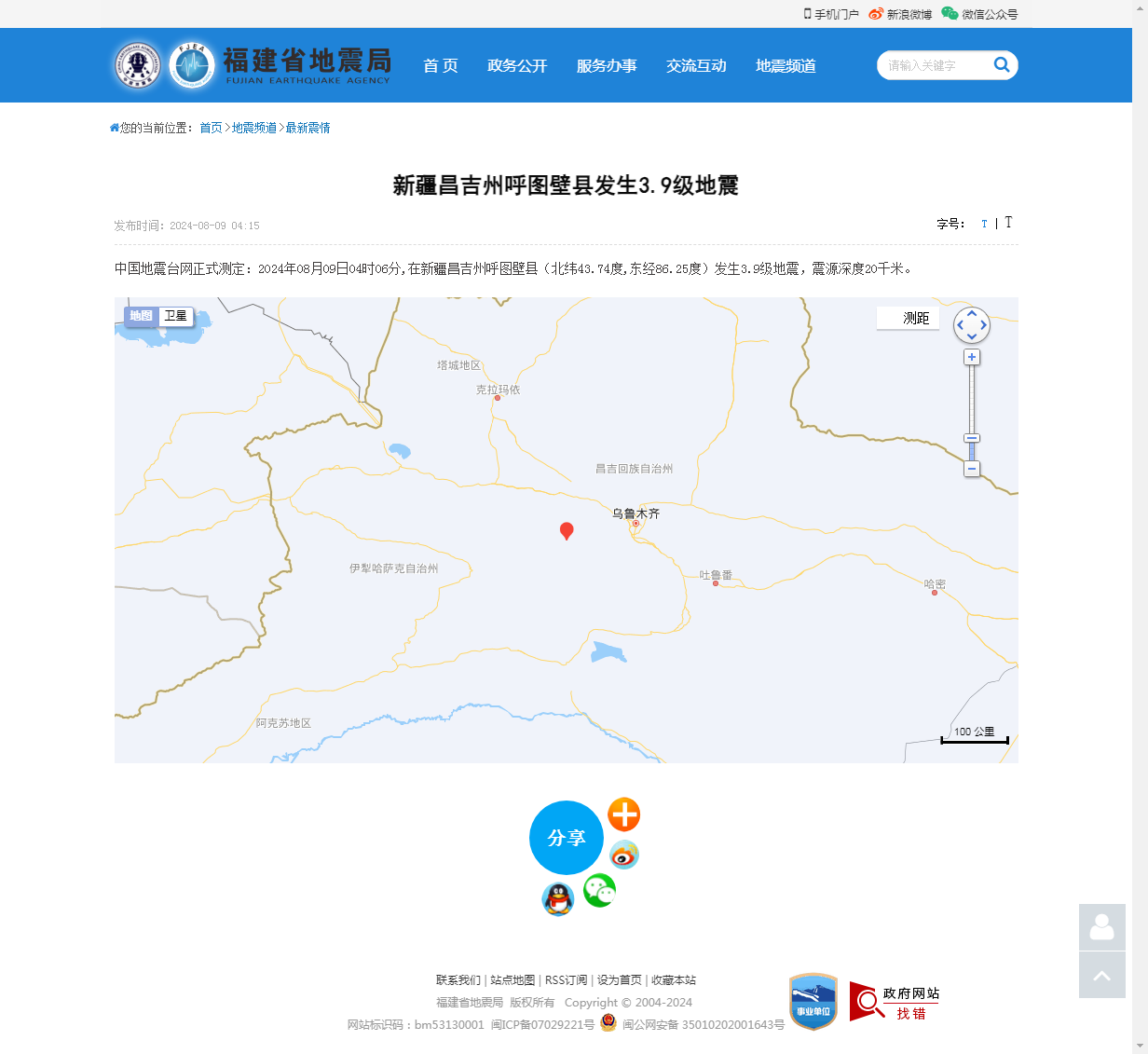The height and width of the screenshot is (1054, 1148).
Task: Select the QQ share icon
Action: [x=557, y=899]
